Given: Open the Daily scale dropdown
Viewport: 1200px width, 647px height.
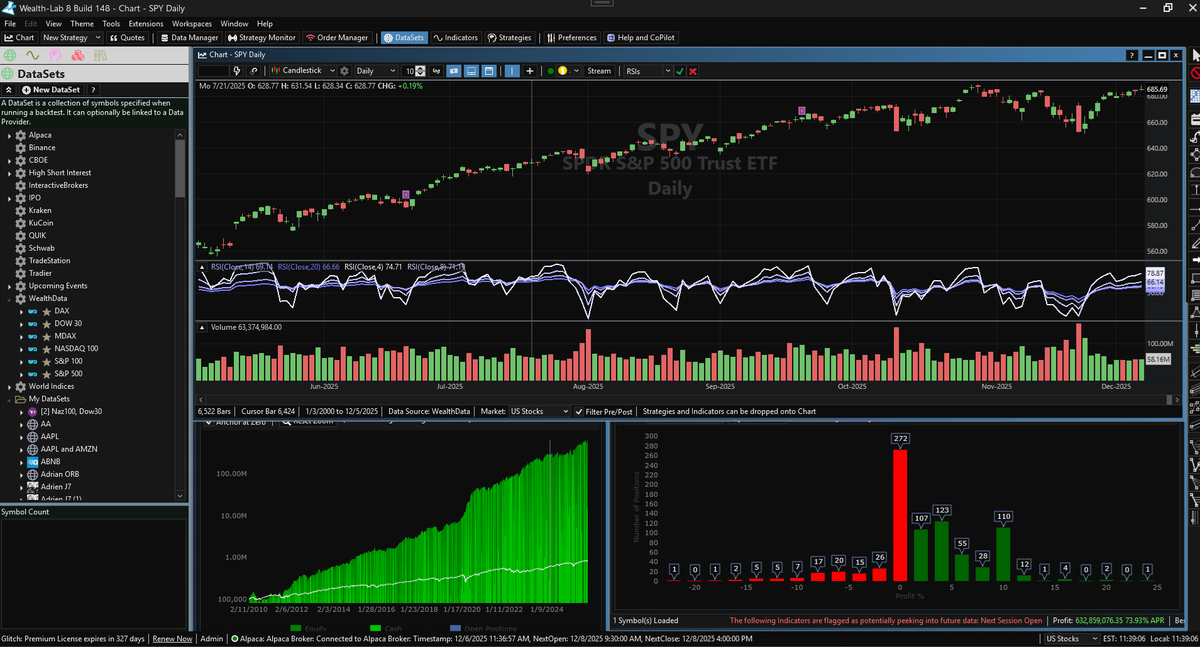Looking at the screenshot, I should (x=375, y=71).
